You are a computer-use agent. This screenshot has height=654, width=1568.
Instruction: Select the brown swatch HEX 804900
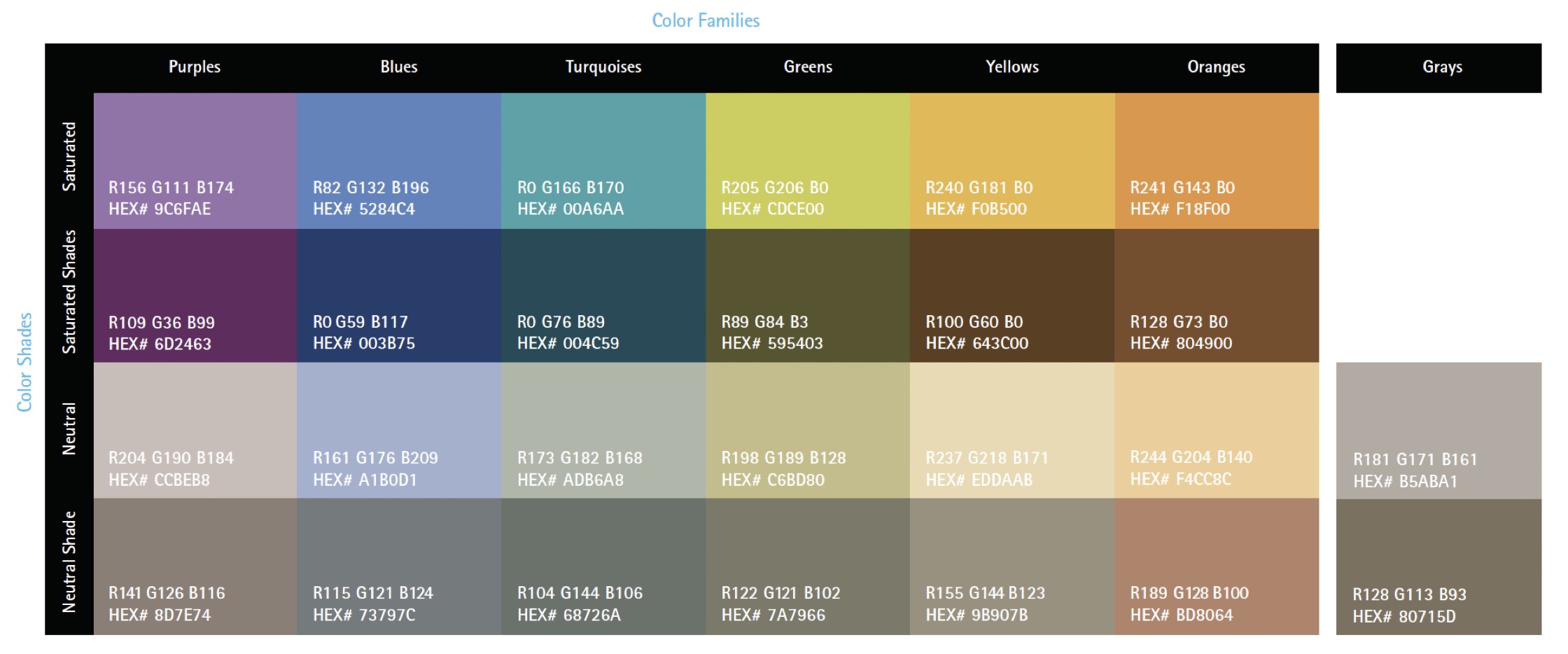[x=1216, y=295]
